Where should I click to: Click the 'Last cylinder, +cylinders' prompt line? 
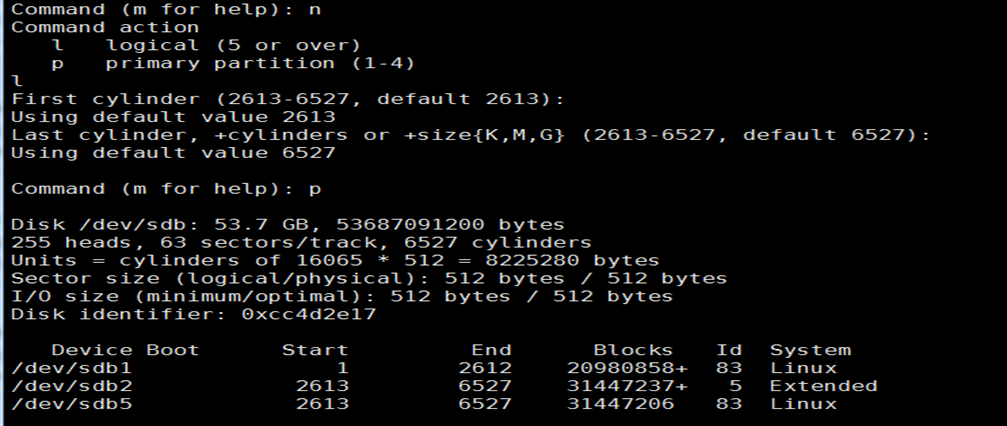click(x=471, y=135)
